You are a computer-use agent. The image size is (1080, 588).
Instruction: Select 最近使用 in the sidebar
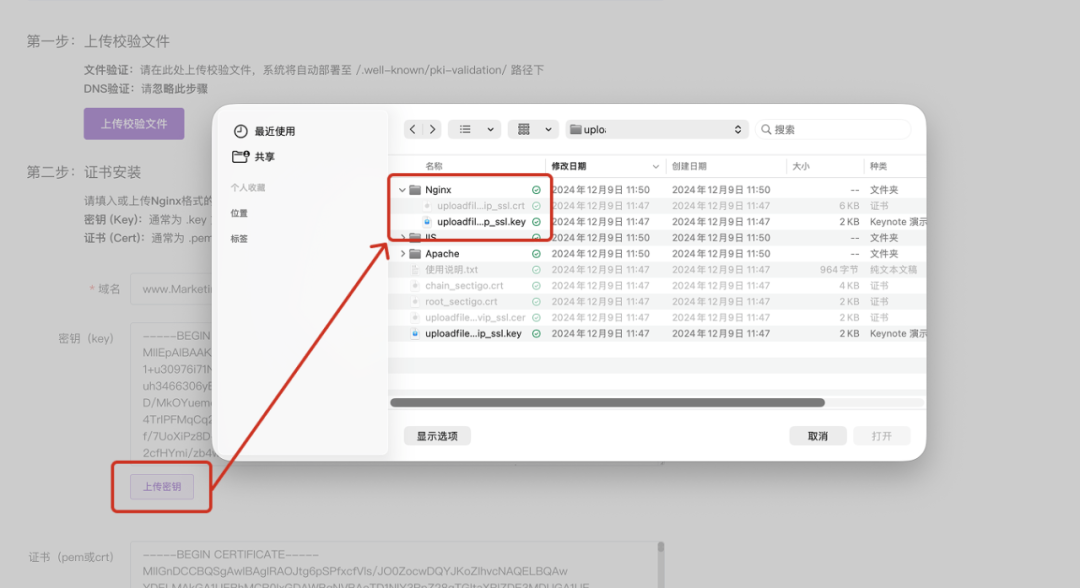(275, 131)
